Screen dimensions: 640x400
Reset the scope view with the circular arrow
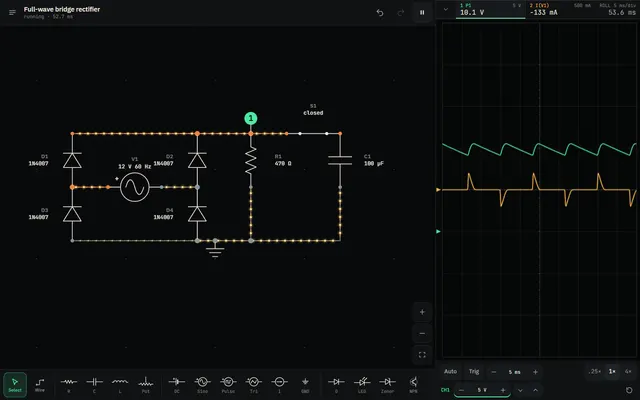coord(629,391)
